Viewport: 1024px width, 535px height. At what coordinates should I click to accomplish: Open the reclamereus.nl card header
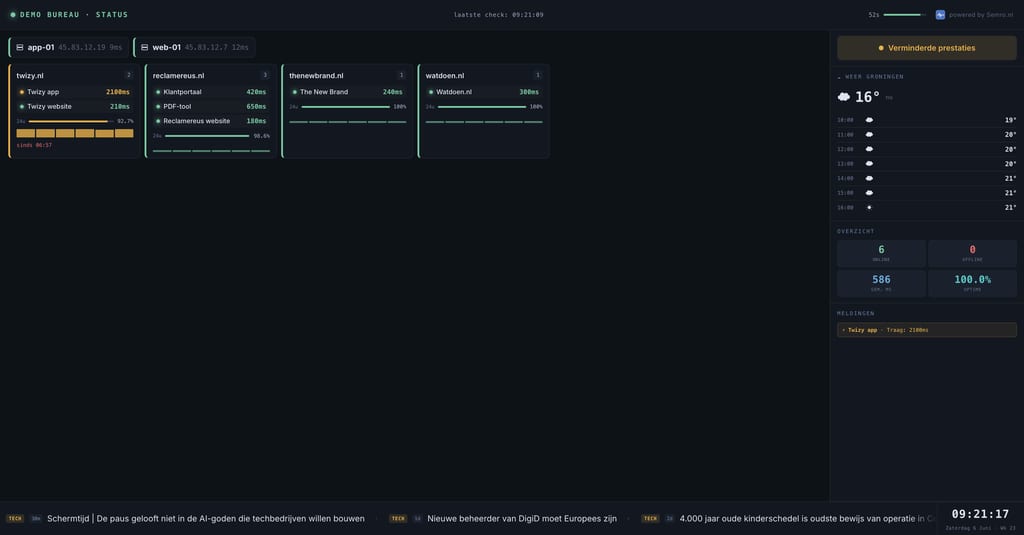pos(211,76)
